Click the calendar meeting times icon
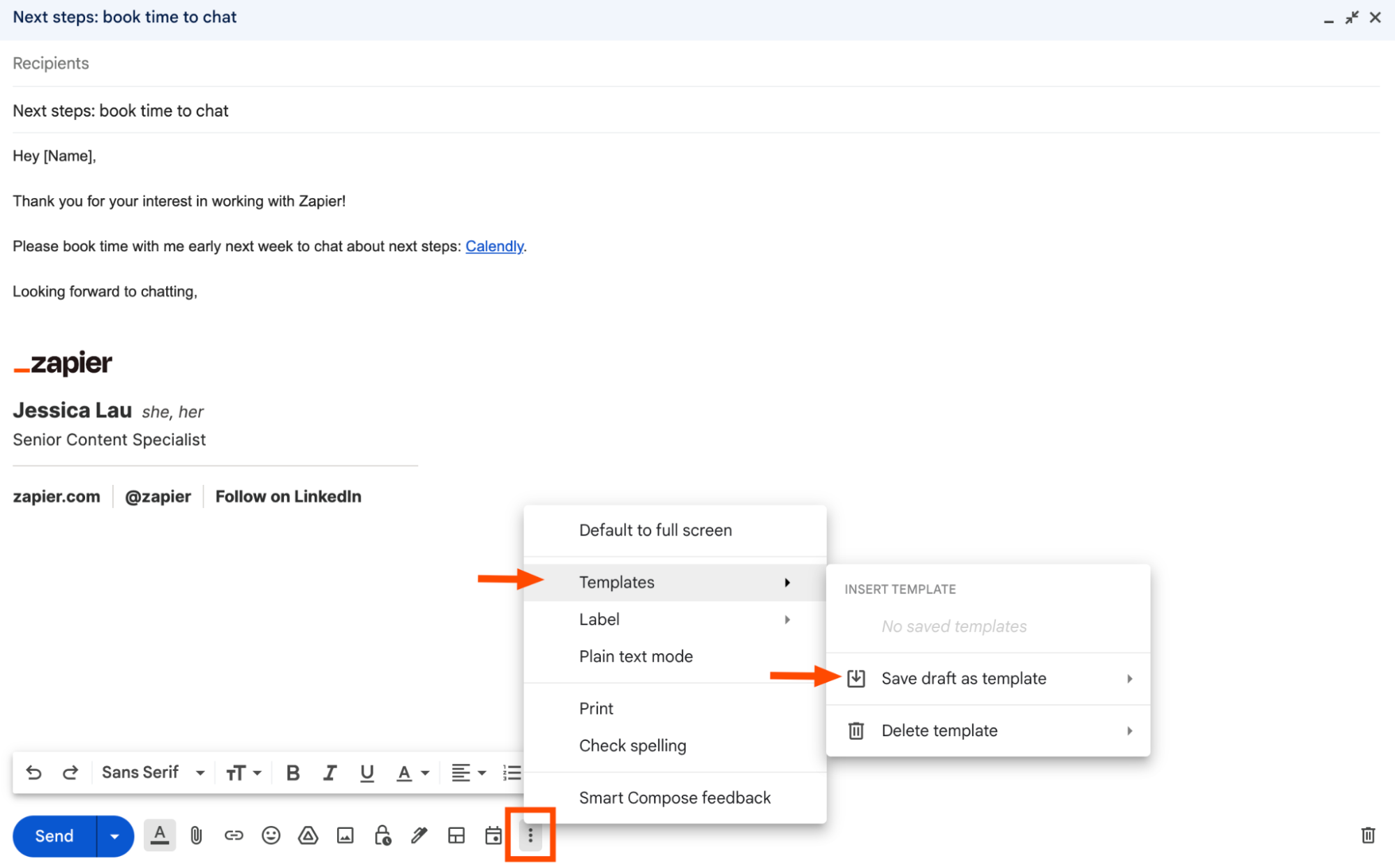1395x868 pixels. pos(493,835)
